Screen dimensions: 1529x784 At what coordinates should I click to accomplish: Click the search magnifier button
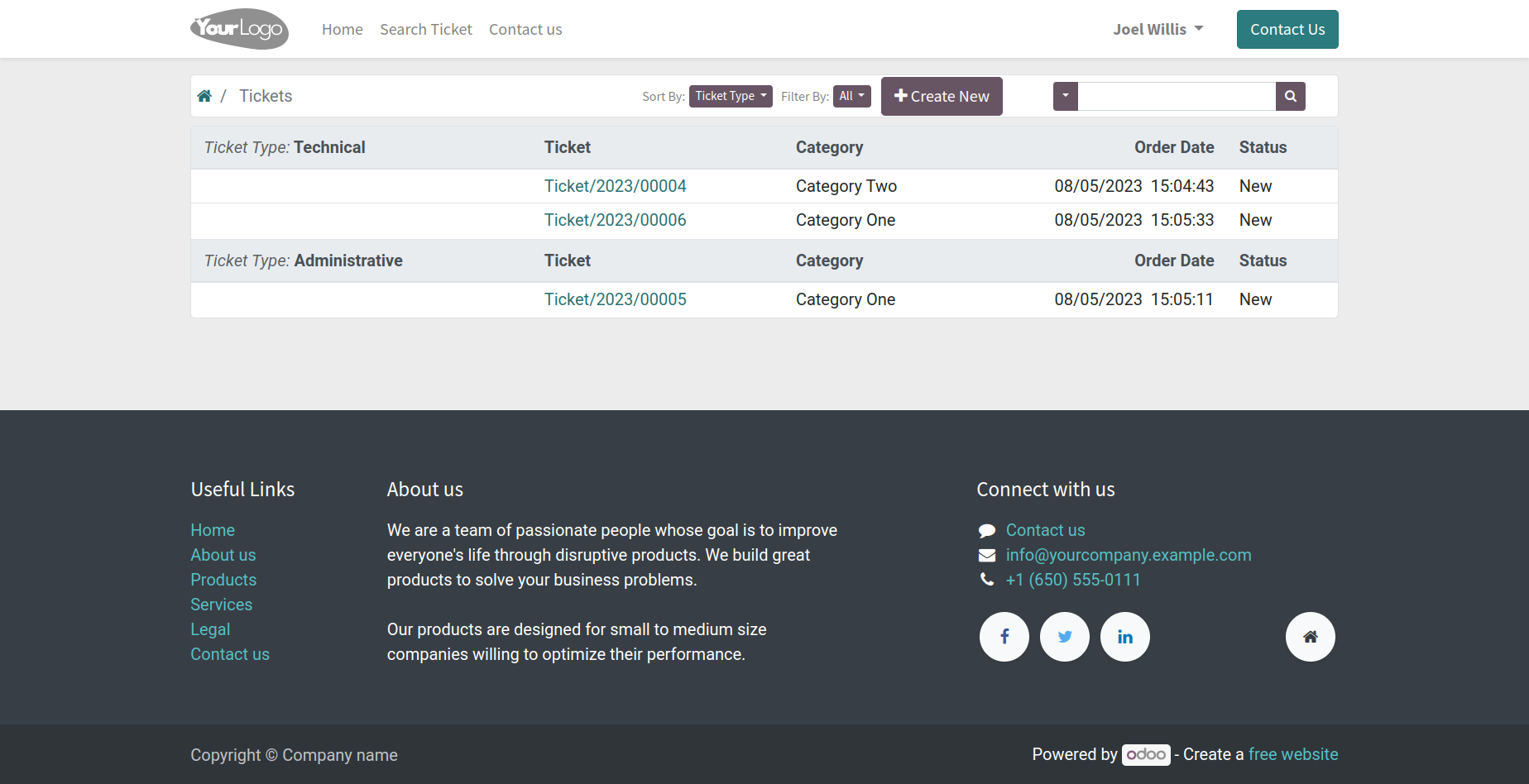1290,96
